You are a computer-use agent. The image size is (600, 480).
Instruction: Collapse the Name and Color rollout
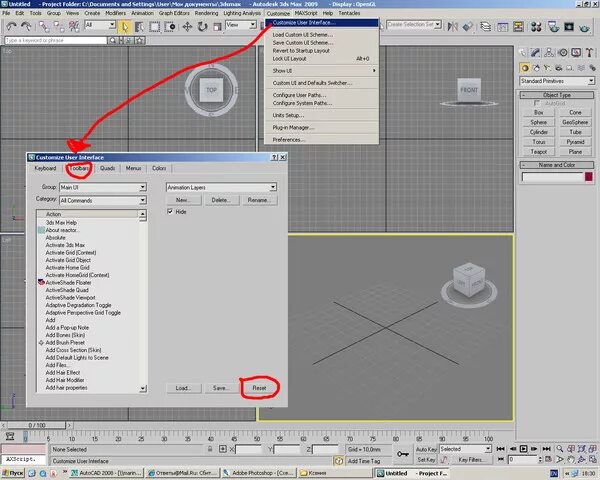point(557,165)
